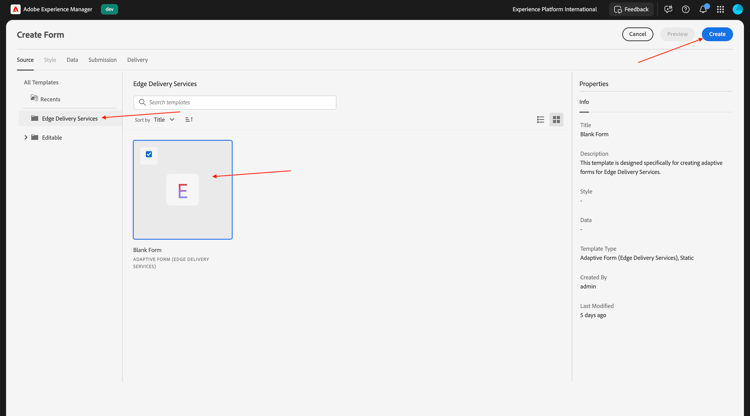This screenshot has height=416, width=750.
Task: Open the app switcher grid icon
Action: point(720,9)
